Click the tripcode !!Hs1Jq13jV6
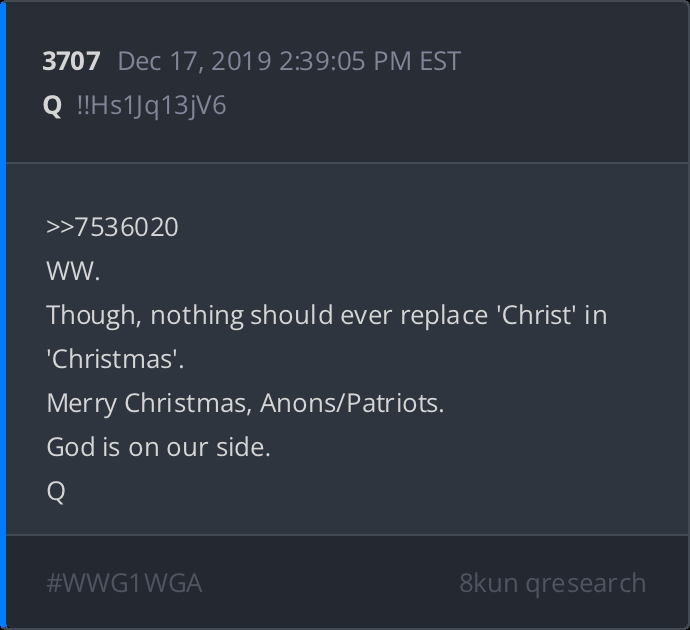This screenshot has width=690, height=630. click(x=151, y=105)
